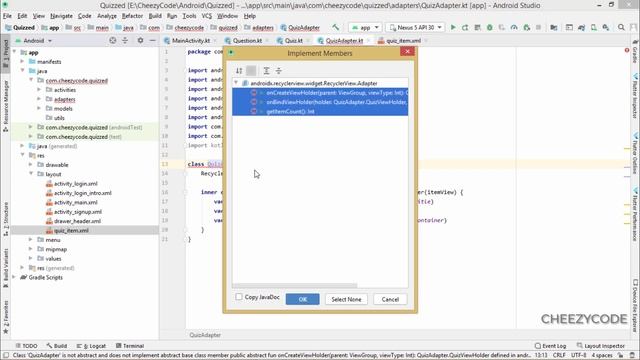
Task: Click the Make Project hammer icon
Action: click(336, 27)
